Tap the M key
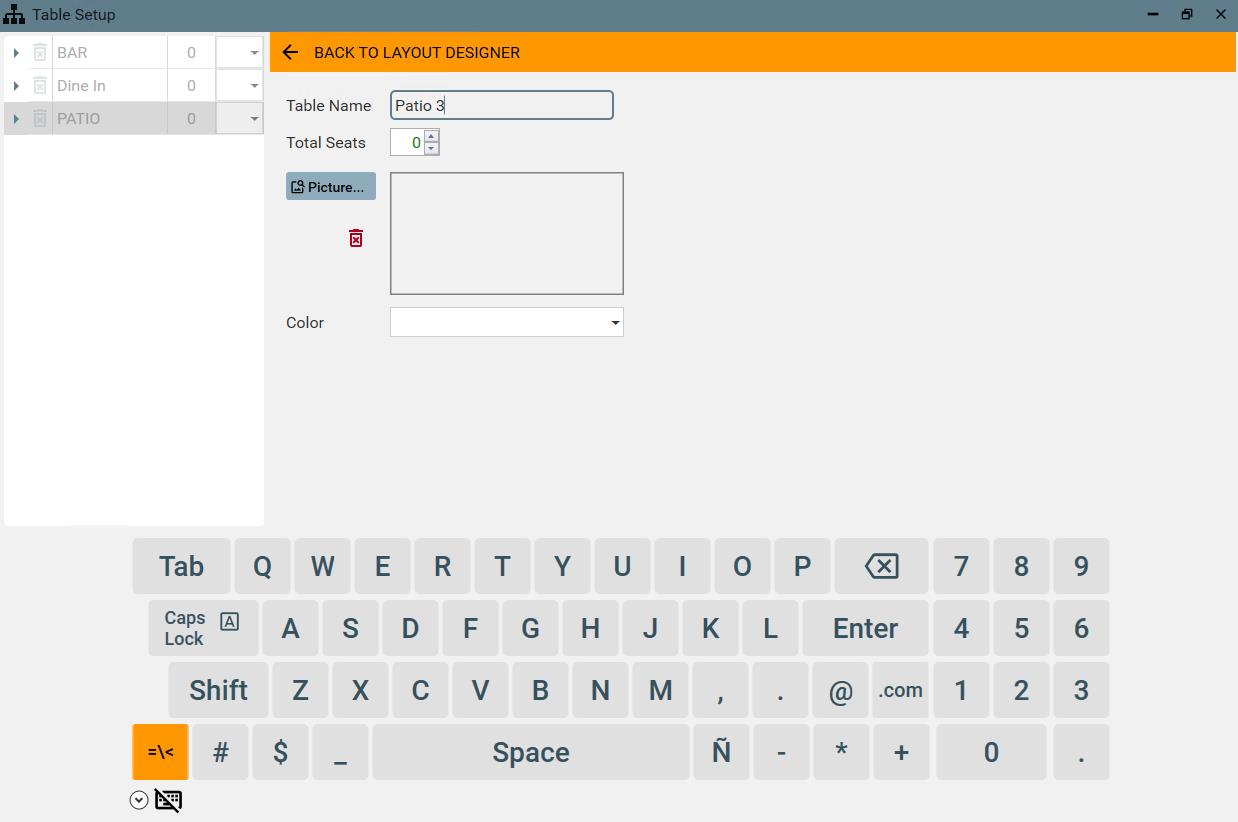 click(x=660, y=690)
